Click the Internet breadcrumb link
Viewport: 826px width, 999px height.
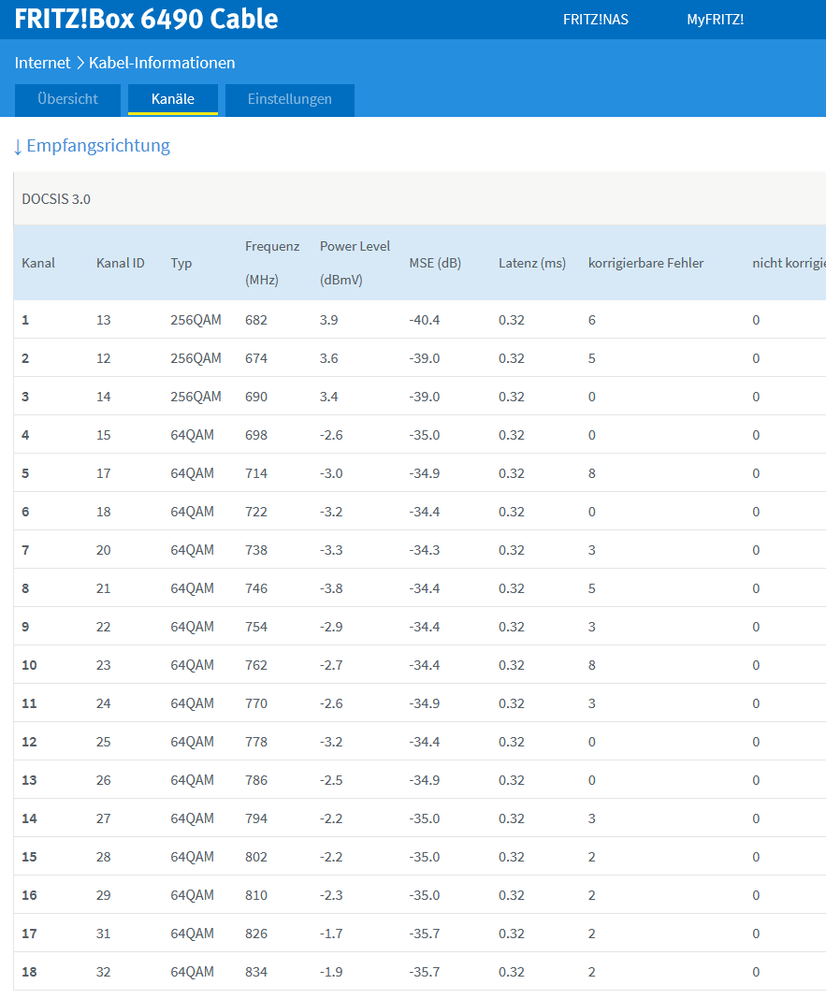(x=42, y=62)
